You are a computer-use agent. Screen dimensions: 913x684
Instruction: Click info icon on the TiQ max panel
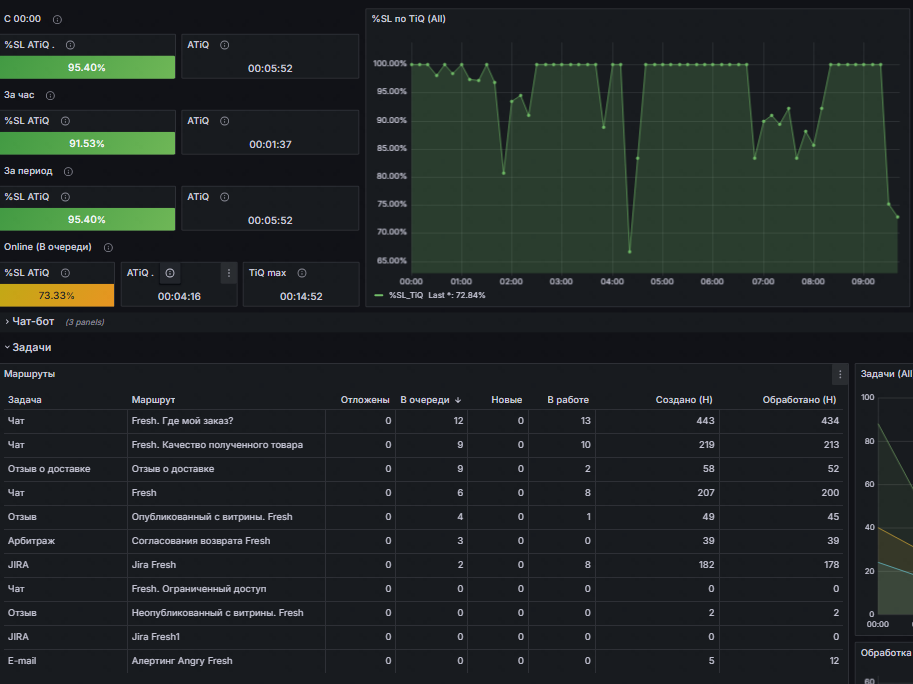pyautogui.click(x=302, y=272)
